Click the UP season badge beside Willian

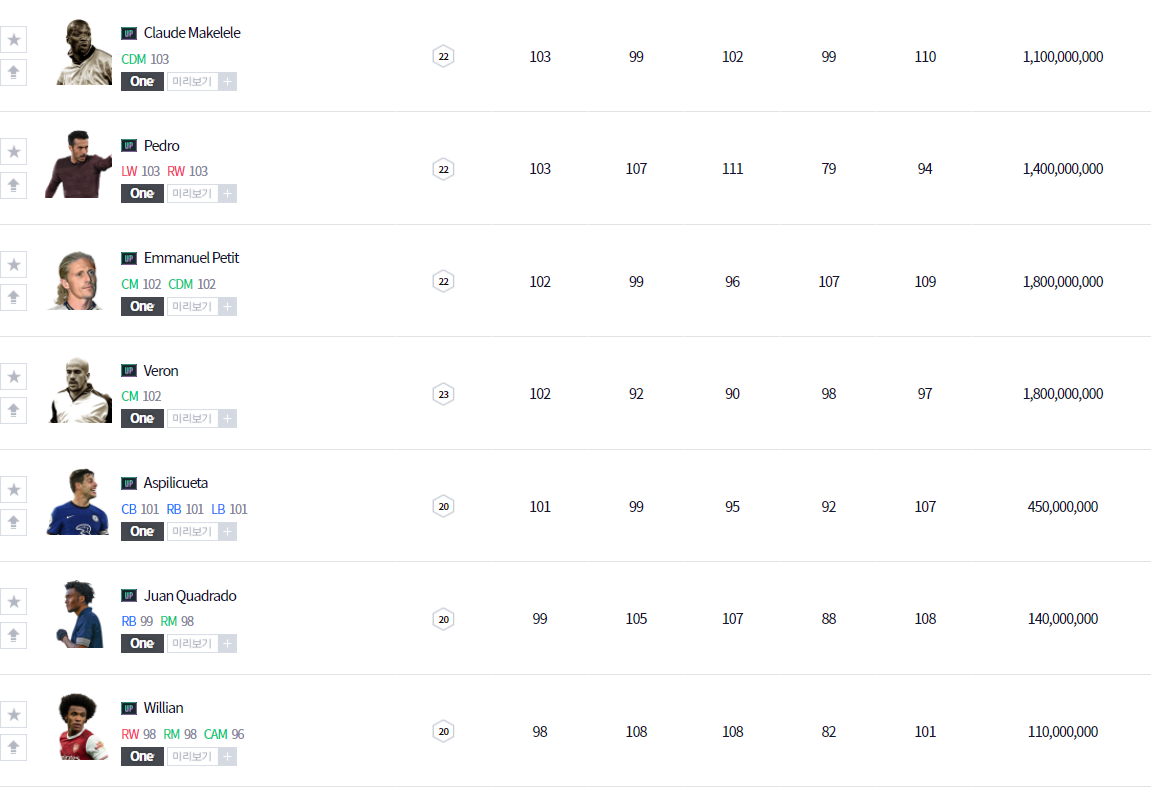point(128,708)
